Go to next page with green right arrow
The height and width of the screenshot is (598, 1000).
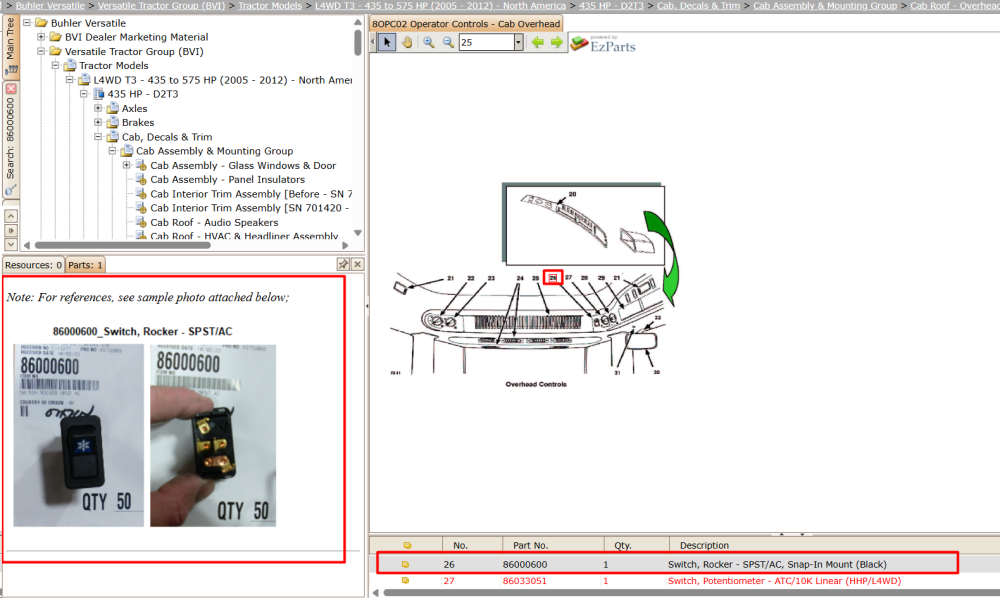click(x=557, y=42)
